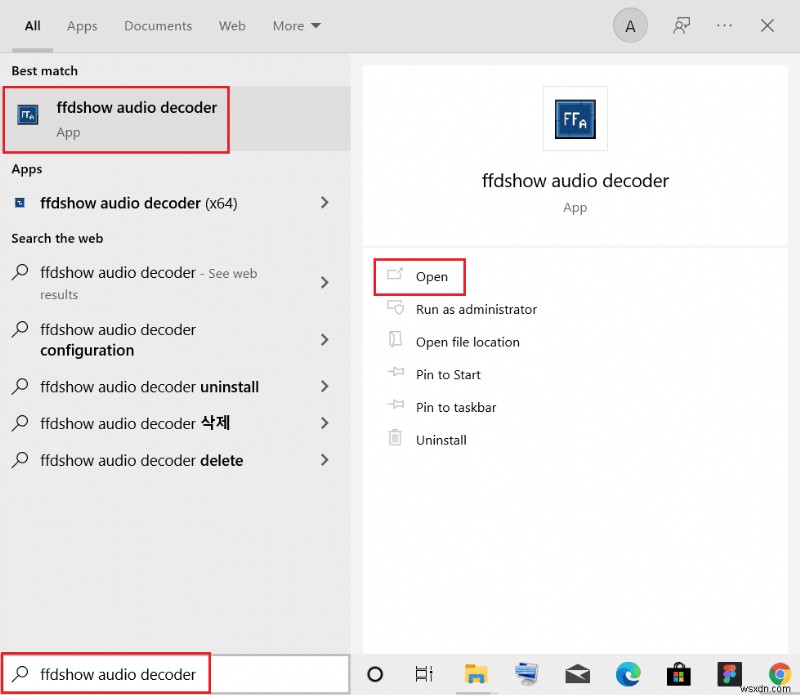Viewport: 800px width, 697px height.
Task: Launch File Explorer from the taskbar
Action: point(475,674)
